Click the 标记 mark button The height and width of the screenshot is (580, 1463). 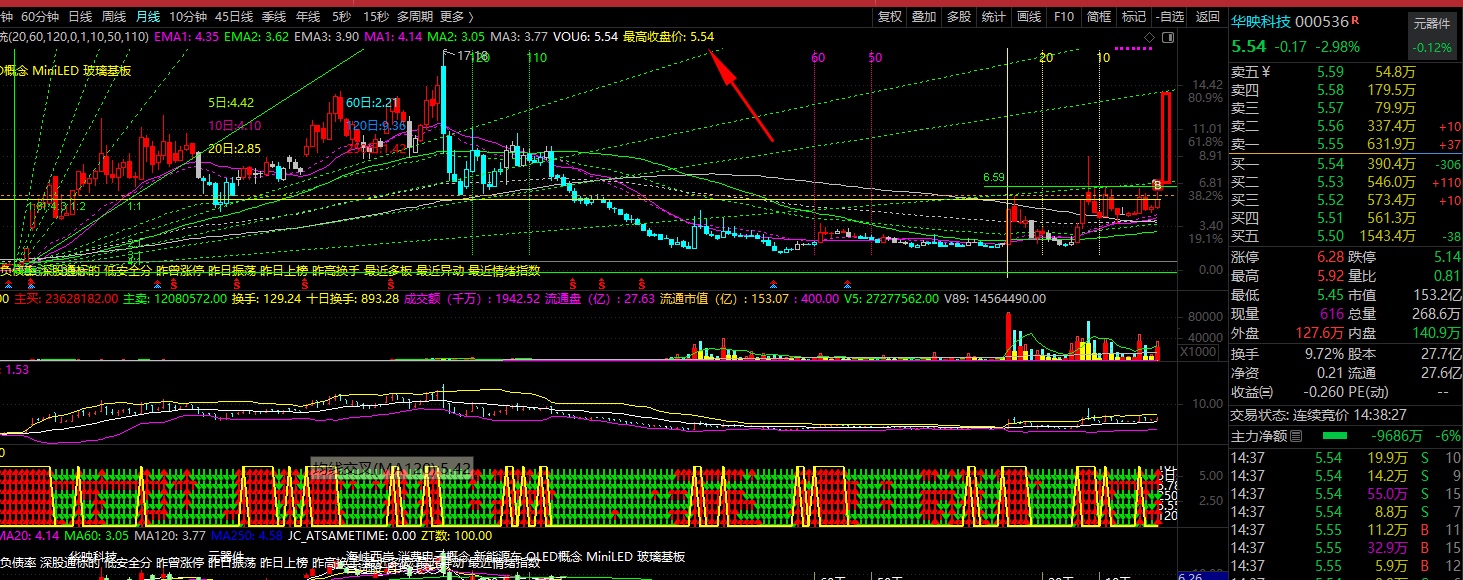[x=1134, y=16]
